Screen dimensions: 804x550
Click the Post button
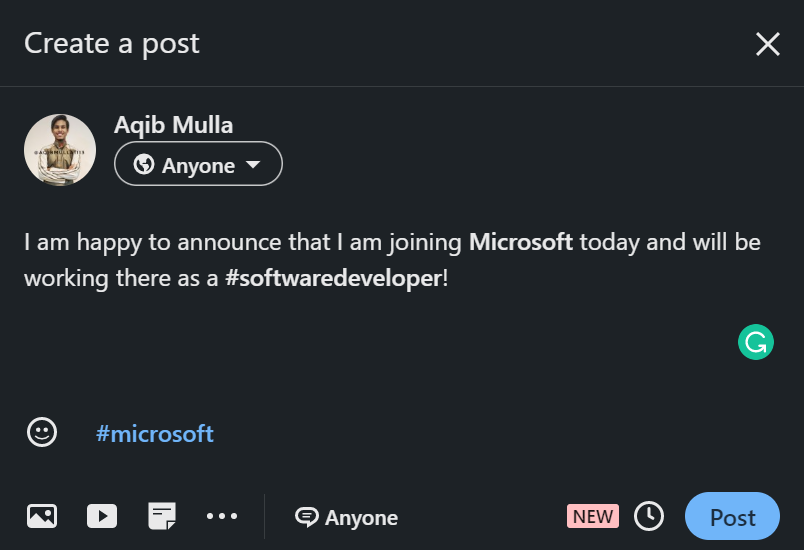(732, 517)
